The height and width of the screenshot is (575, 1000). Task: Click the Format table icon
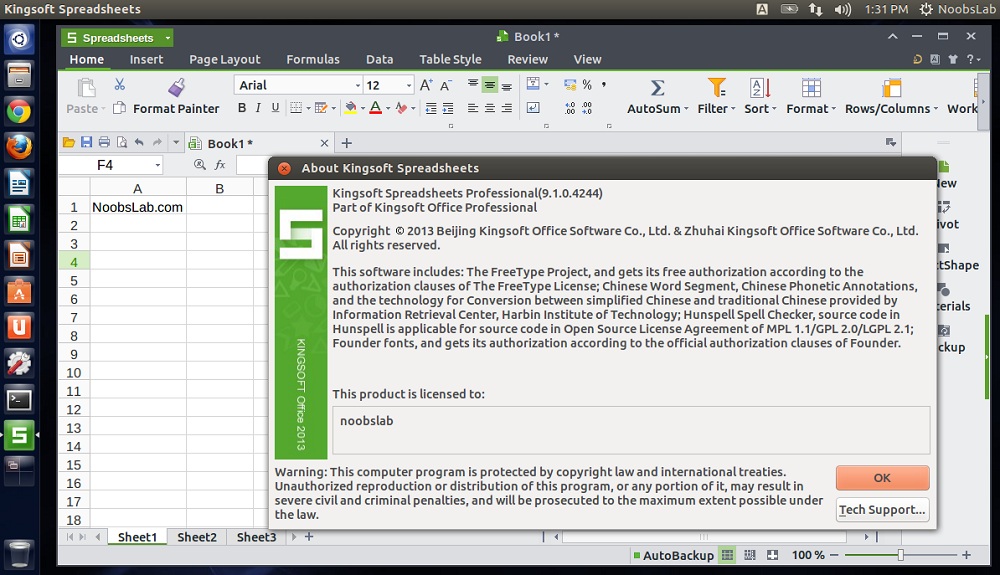pos(811,87)
